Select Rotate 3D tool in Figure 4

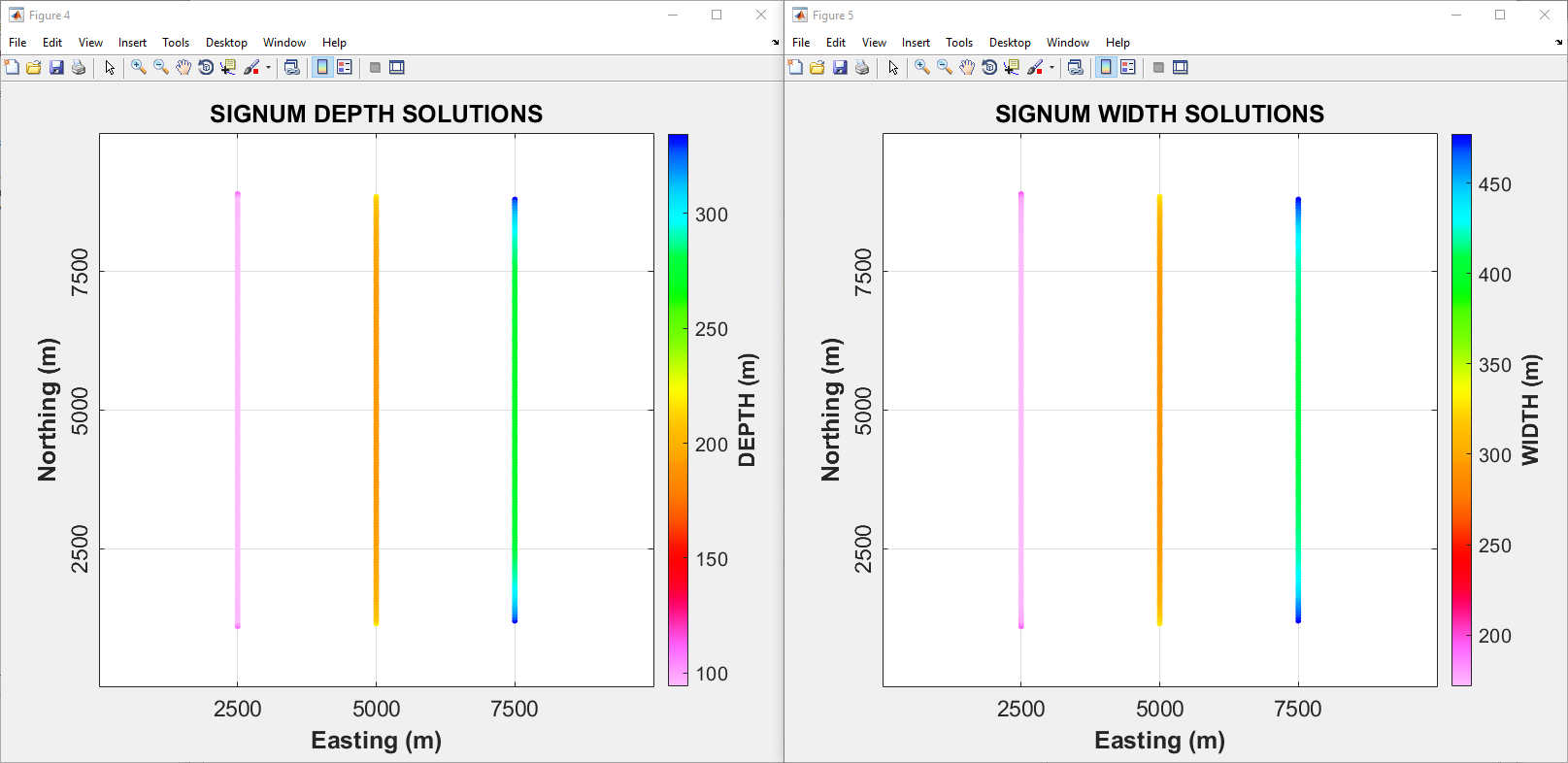[x=206, y=67]
